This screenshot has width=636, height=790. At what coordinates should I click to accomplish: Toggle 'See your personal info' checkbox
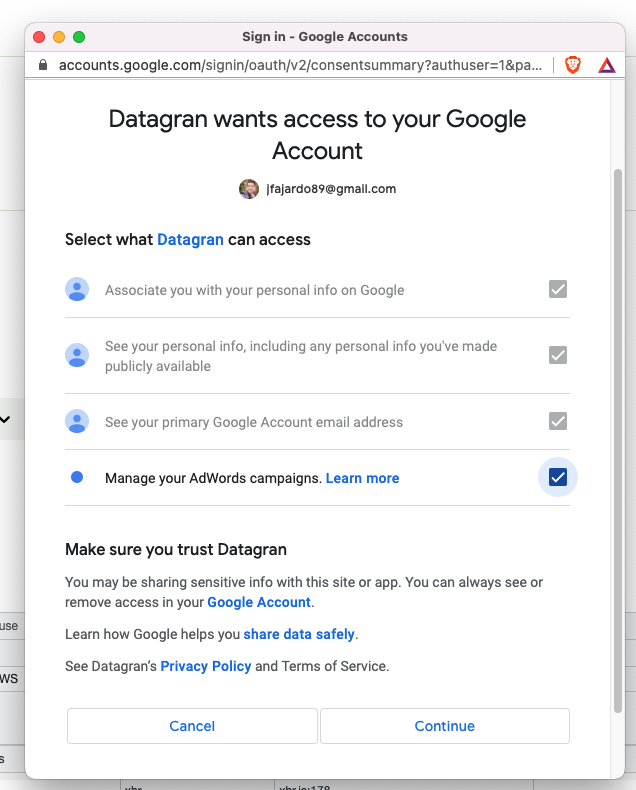(558, 355)
